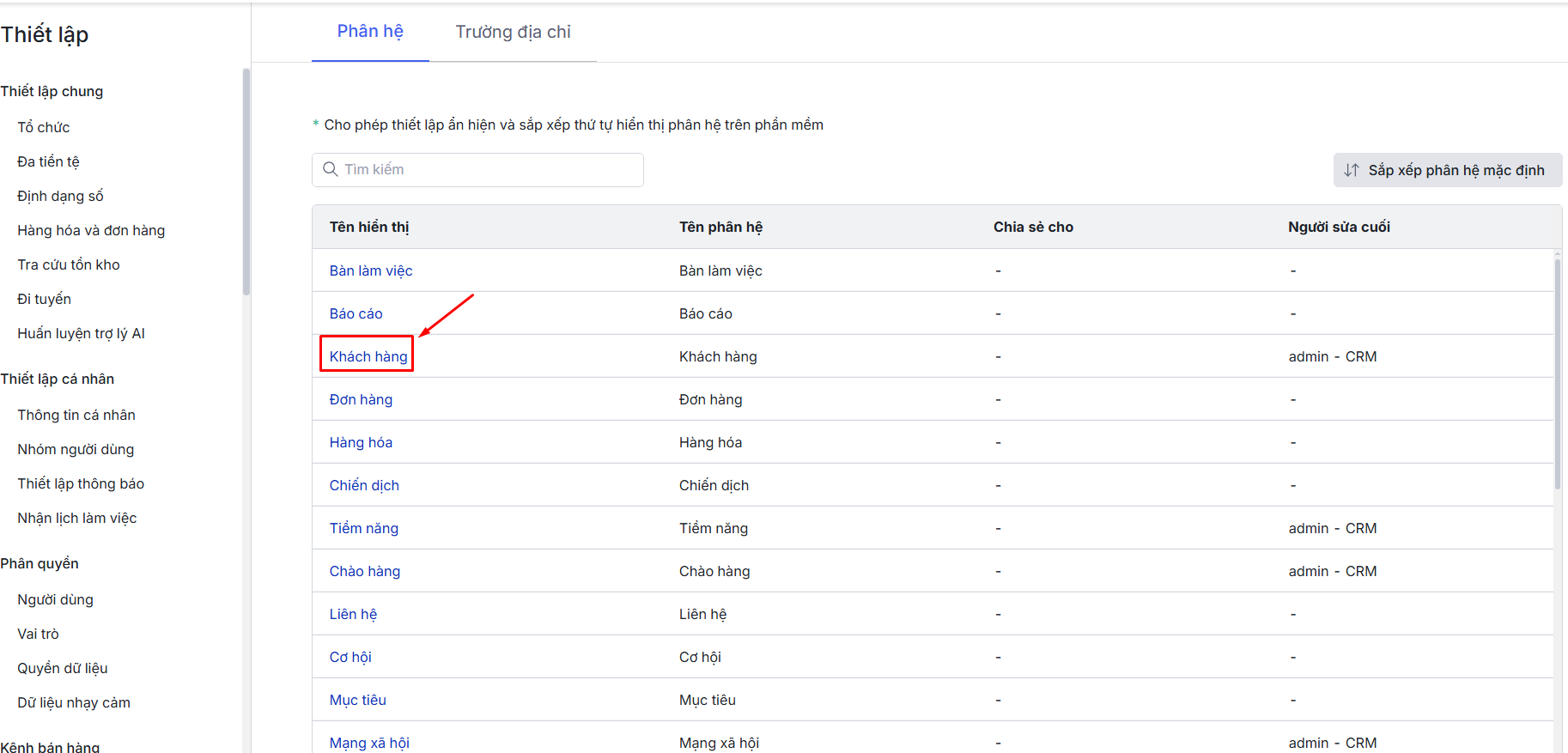
Task: Select Dữ liệu nhạy cảm menu item
Action: coord(74,702)
